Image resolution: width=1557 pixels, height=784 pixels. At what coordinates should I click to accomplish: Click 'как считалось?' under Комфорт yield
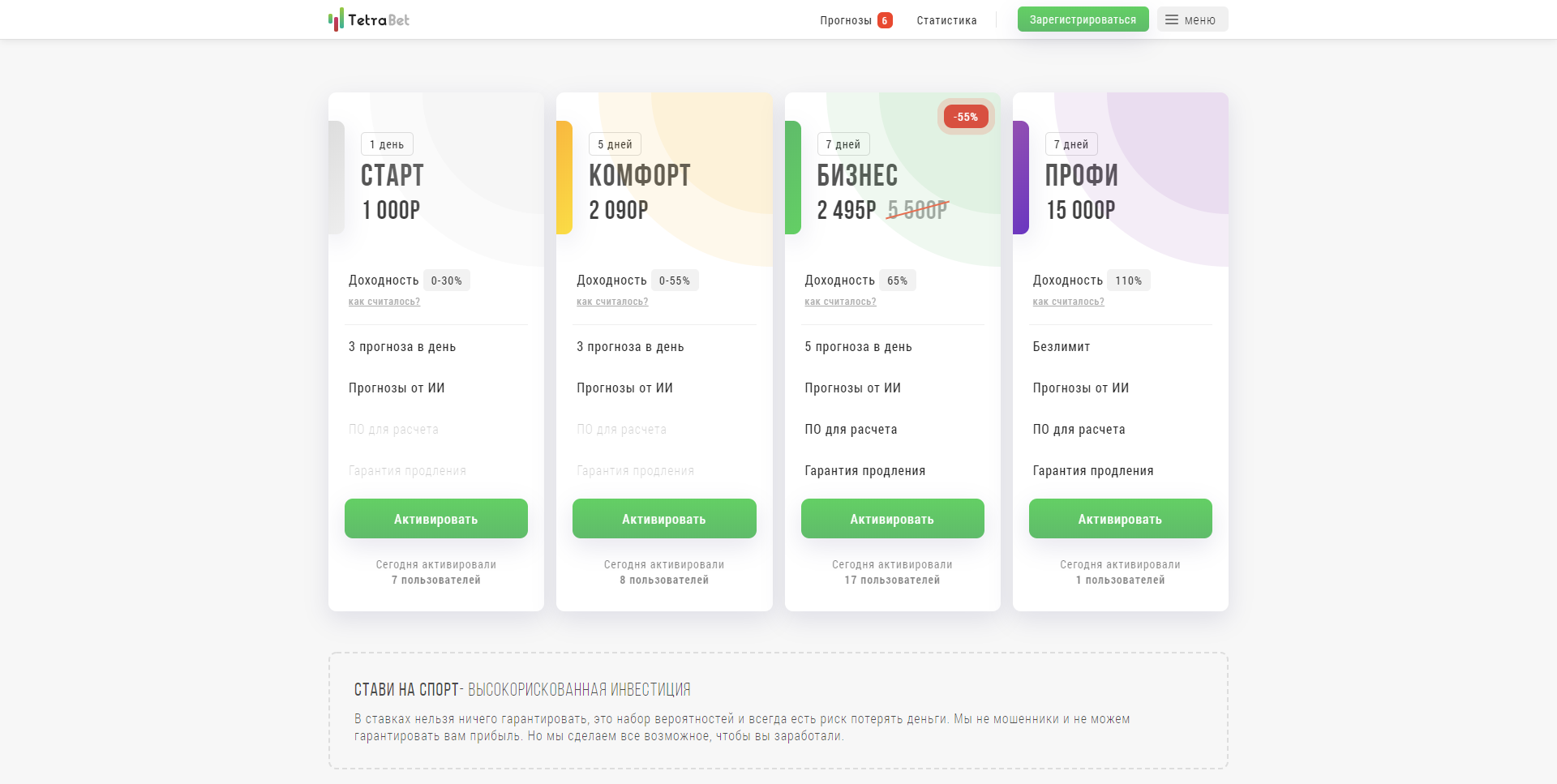[x=612, y=302]
